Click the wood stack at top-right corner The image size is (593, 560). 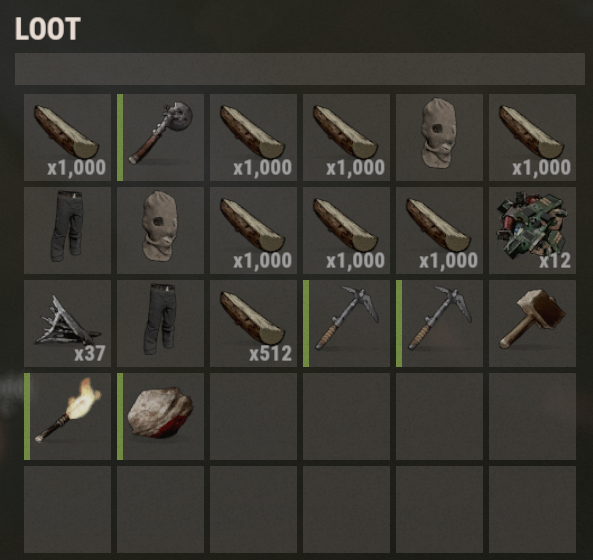coord(532,137)
